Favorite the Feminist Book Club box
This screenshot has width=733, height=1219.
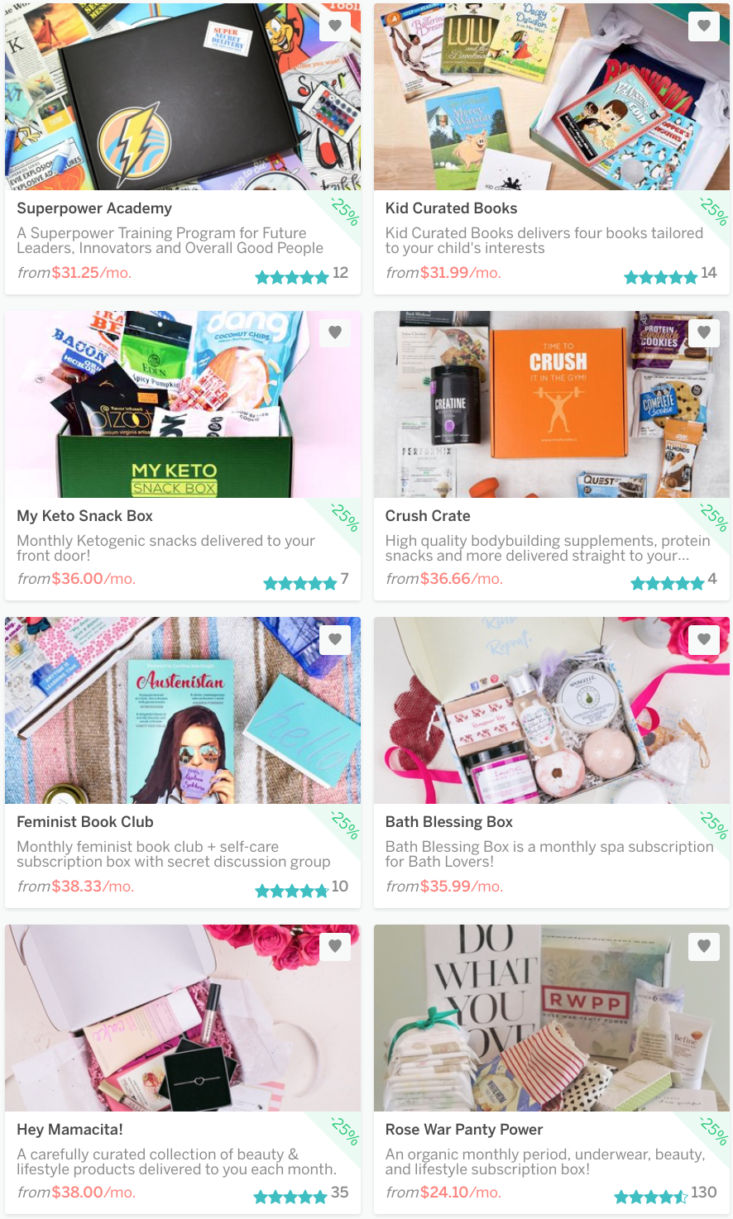[x=335, y=639]
